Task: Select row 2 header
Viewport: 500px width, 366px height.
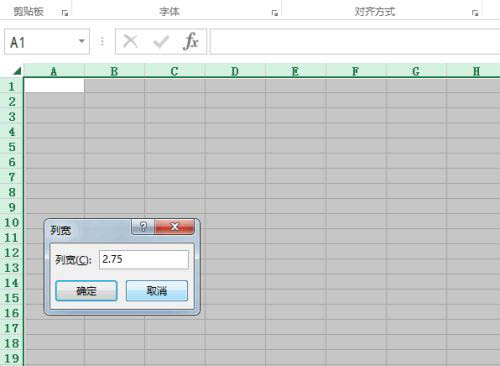Action: pos(12,101)
